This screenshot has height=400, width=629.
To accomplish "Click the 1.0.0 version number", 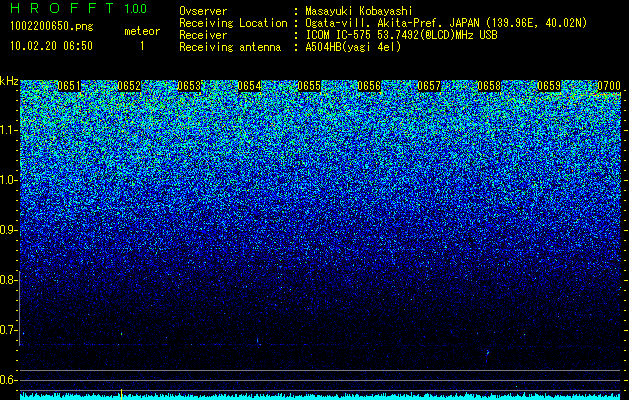I will pos(135,8).
